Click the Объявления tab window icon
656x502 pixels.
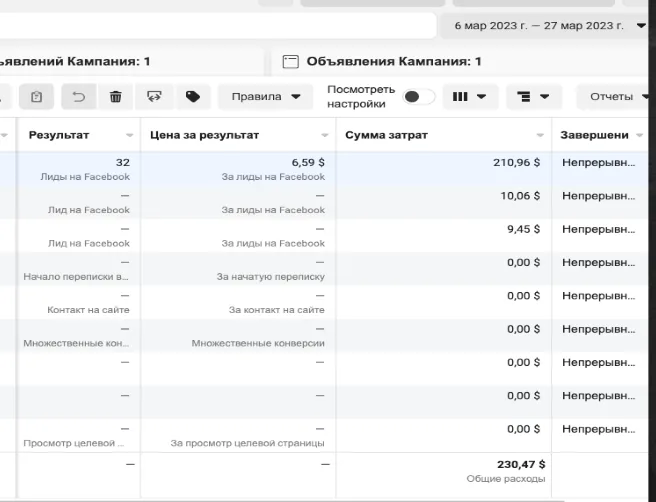291,61
